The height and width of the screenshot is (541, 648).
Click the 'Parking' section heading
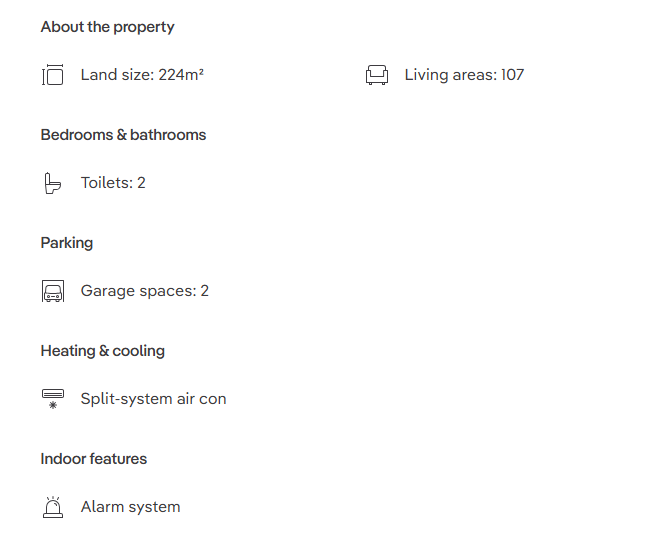(x=67, y=243)
